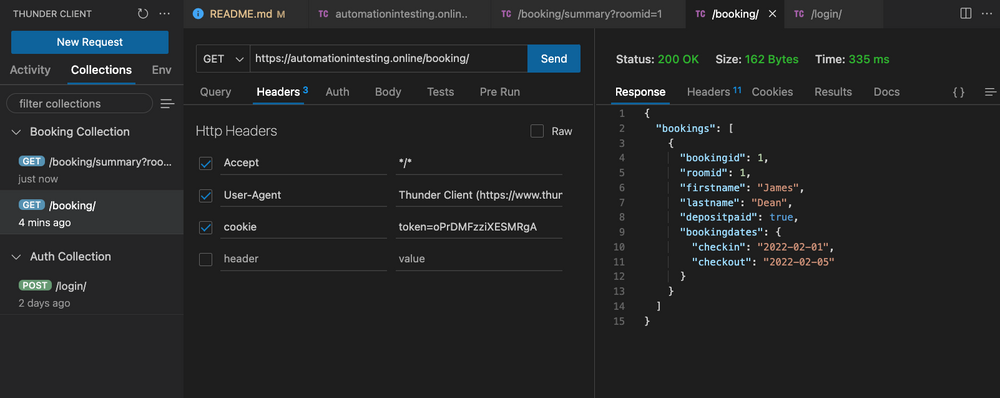Image resolution: width=1000 pixels, height=398 pixels.
Task: Click the New Request button
Action: tap(90, 42)
